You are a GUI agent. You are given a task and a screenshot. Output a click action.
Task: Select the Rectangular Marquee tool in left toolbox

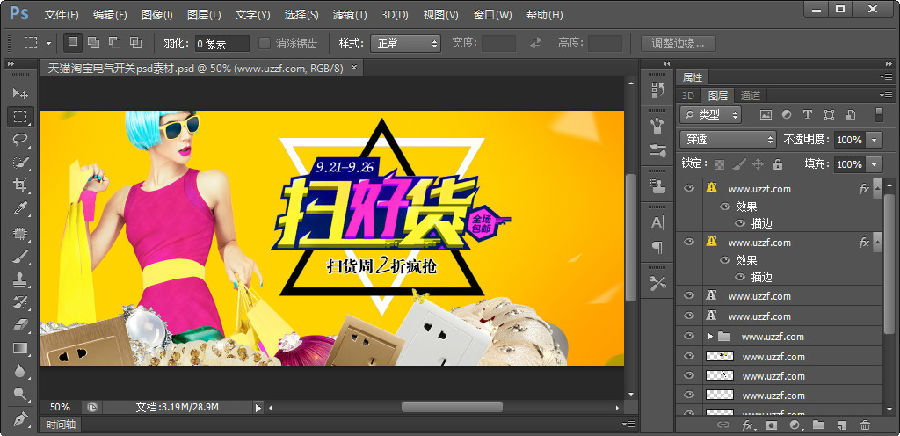(x=20, y=116)
